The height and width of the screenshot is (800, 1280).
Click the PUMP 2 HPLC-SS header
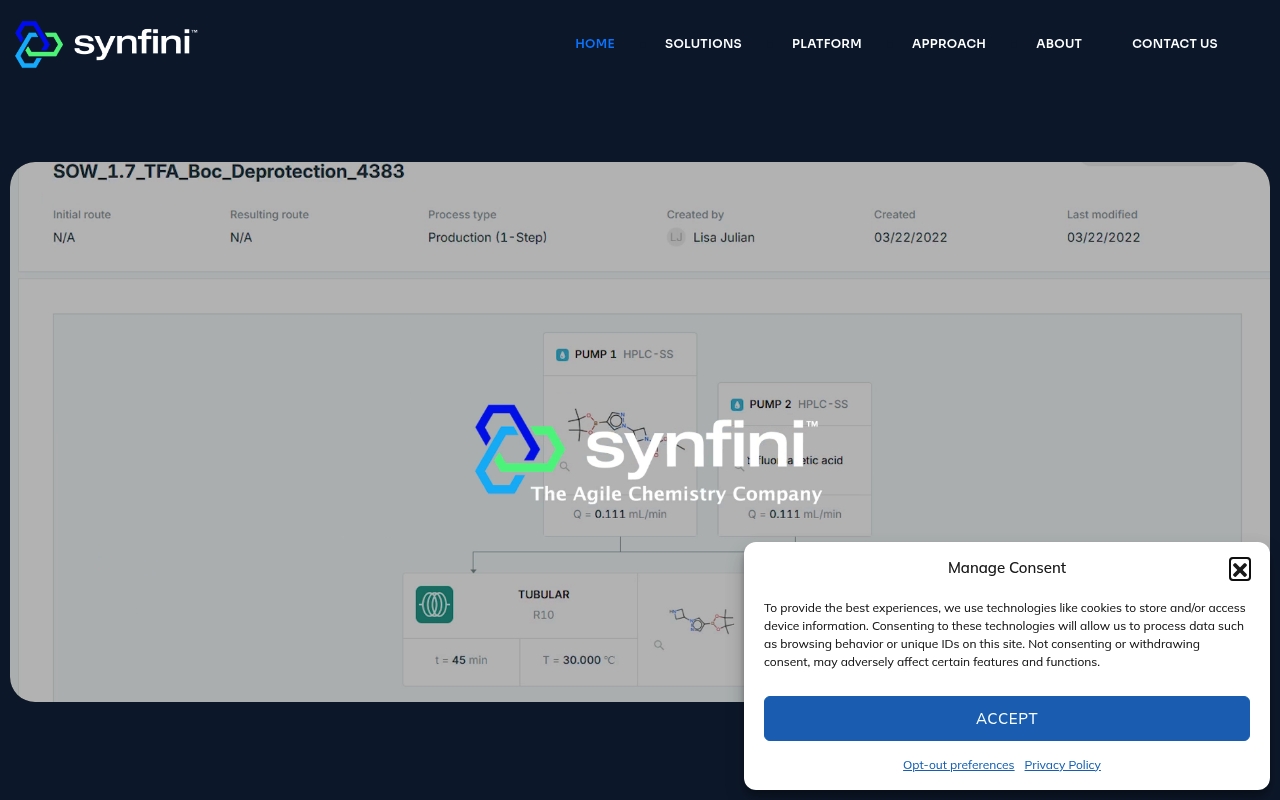(x=795, y=404)
